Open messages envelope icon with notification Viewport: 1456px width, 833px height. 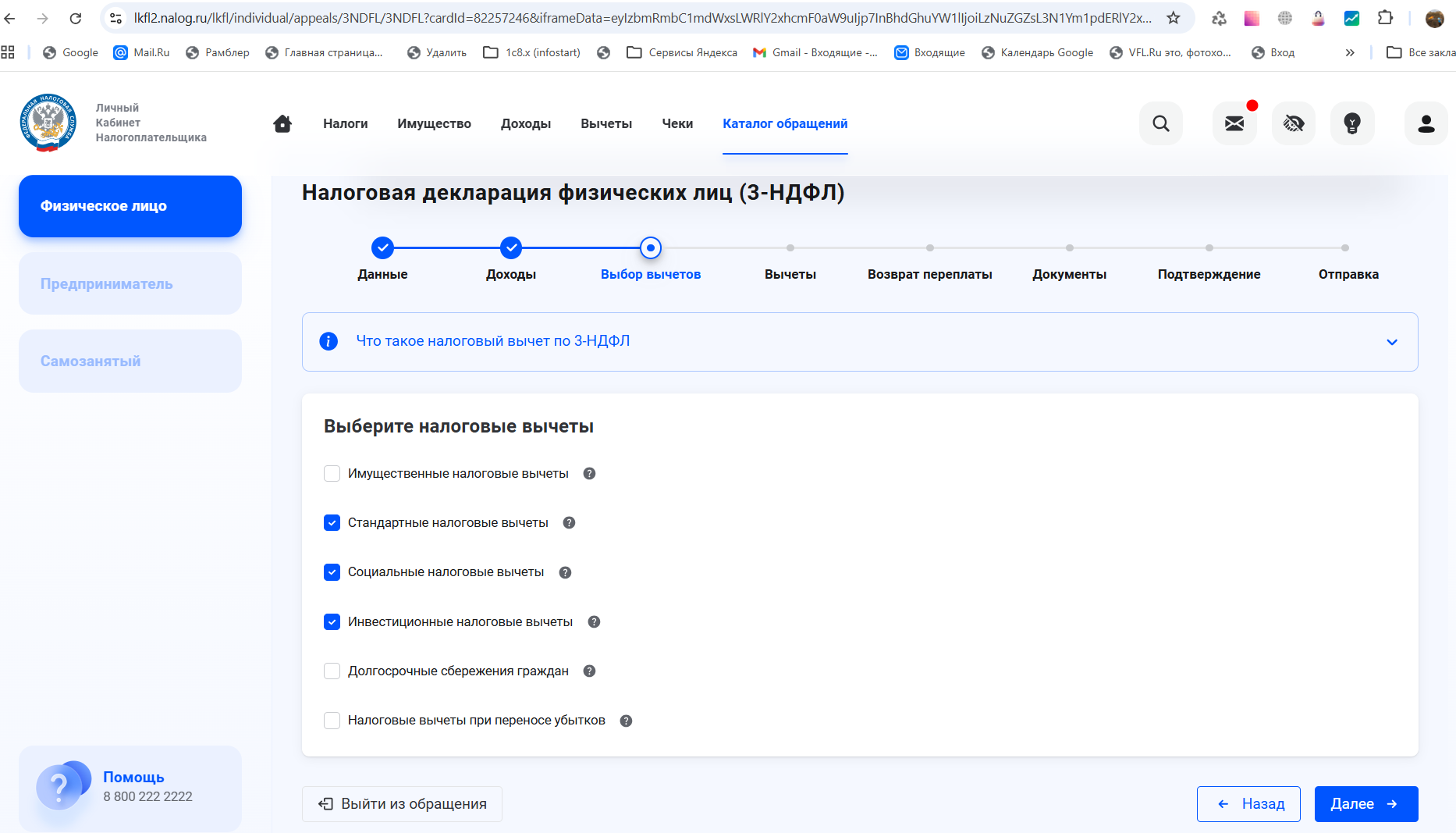click(1234, 123)
